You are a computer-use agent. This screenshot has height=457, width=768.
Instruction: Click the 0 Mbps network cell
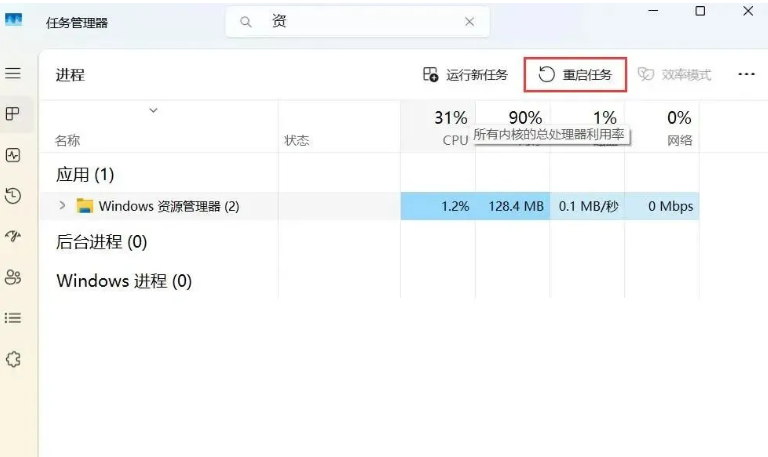pyautogui.click(x=662, y=206)
